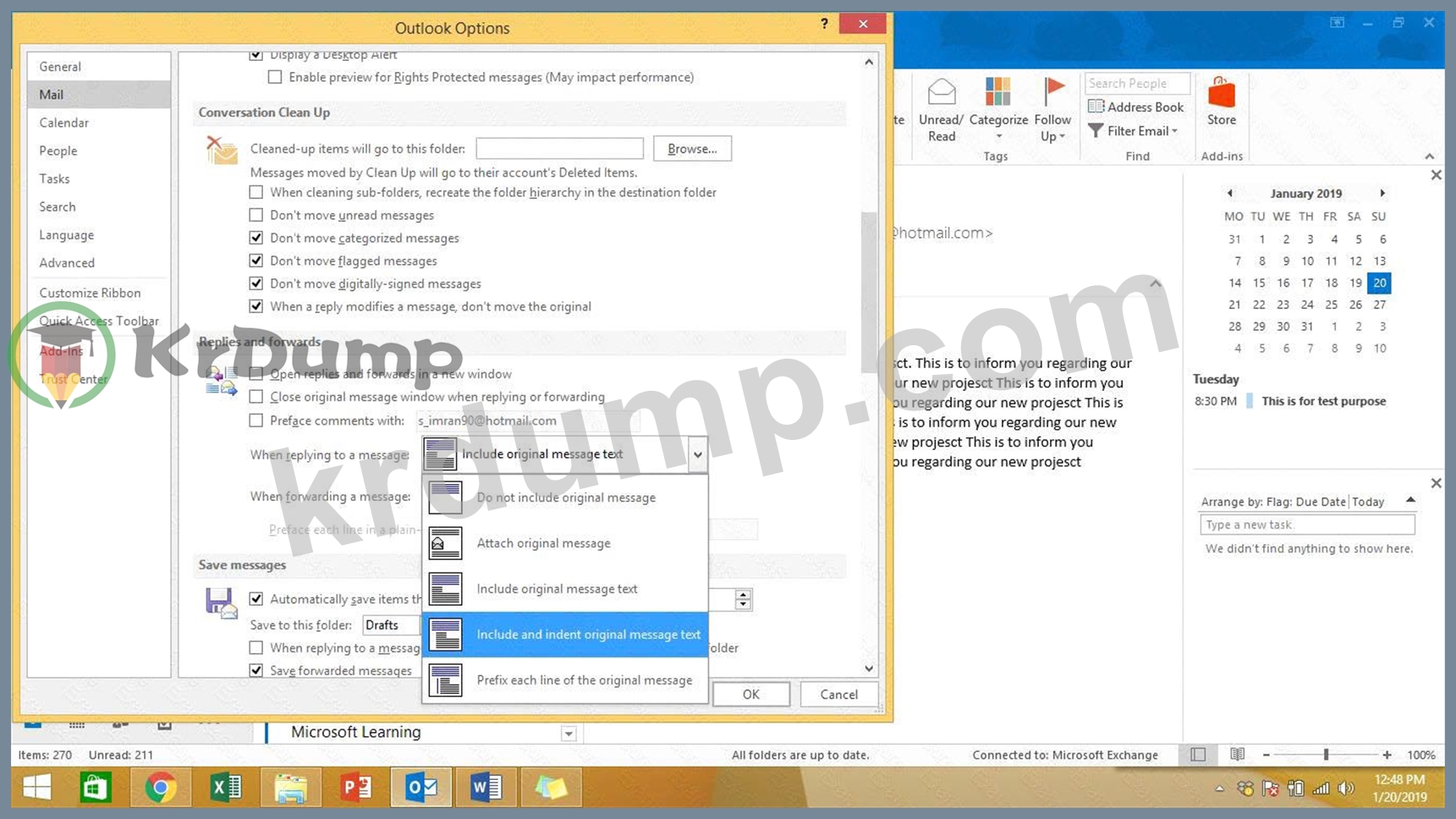Go to previous month in calendar
The image size is (1456, 819).
pos(1230,193)
